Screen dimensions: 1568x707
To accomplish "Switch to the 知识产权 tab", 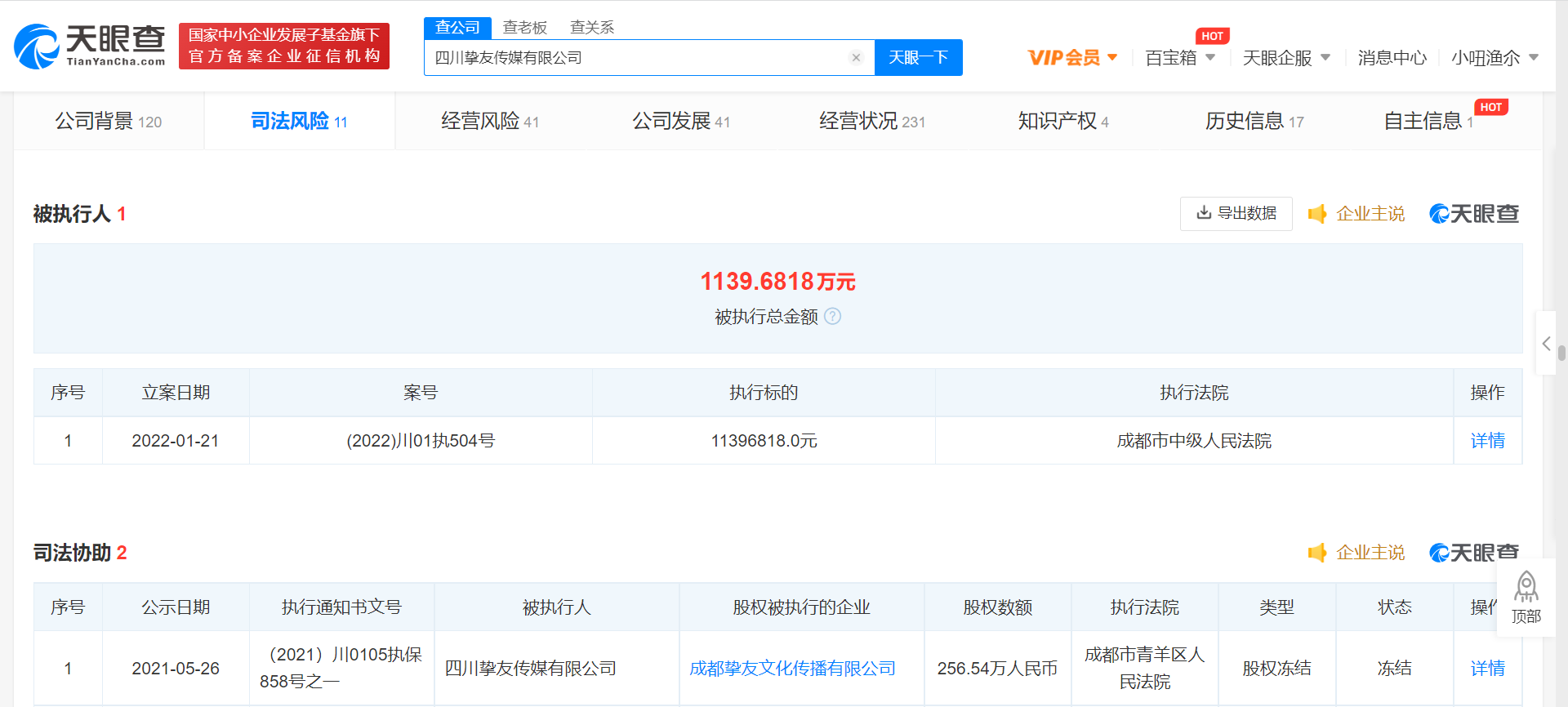I will point(1063,121).
